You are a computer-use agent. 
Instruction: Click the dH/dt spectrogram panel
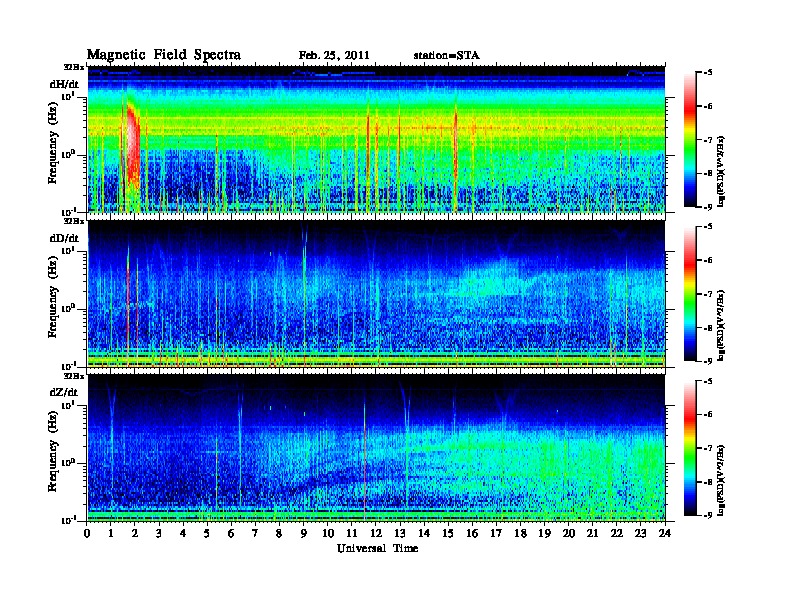pyautogui.click(x=376, y=139)
